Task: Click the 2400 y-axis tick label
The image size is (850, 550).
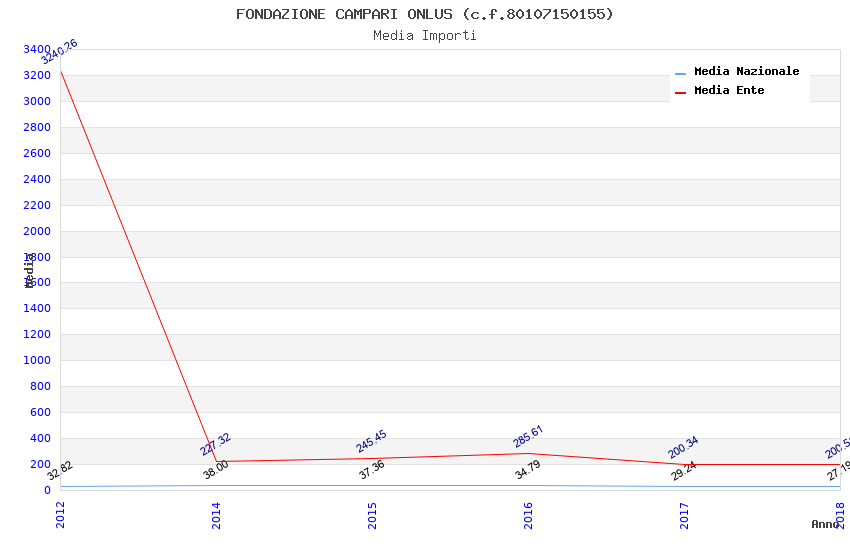Action: tap(37, 179)
